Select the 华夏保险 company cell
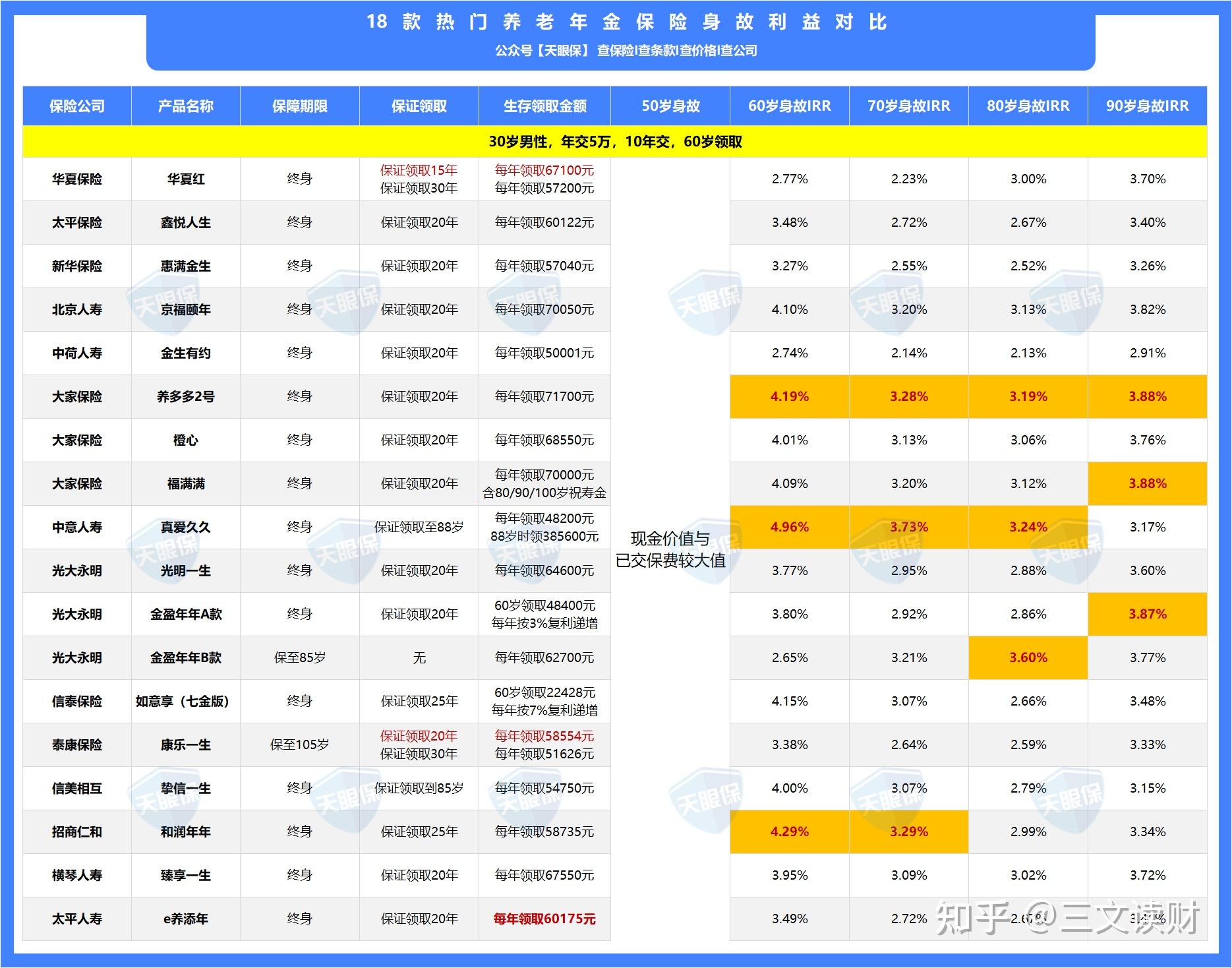The height and width of the screenshot is (968, 1232). (77, 179)
